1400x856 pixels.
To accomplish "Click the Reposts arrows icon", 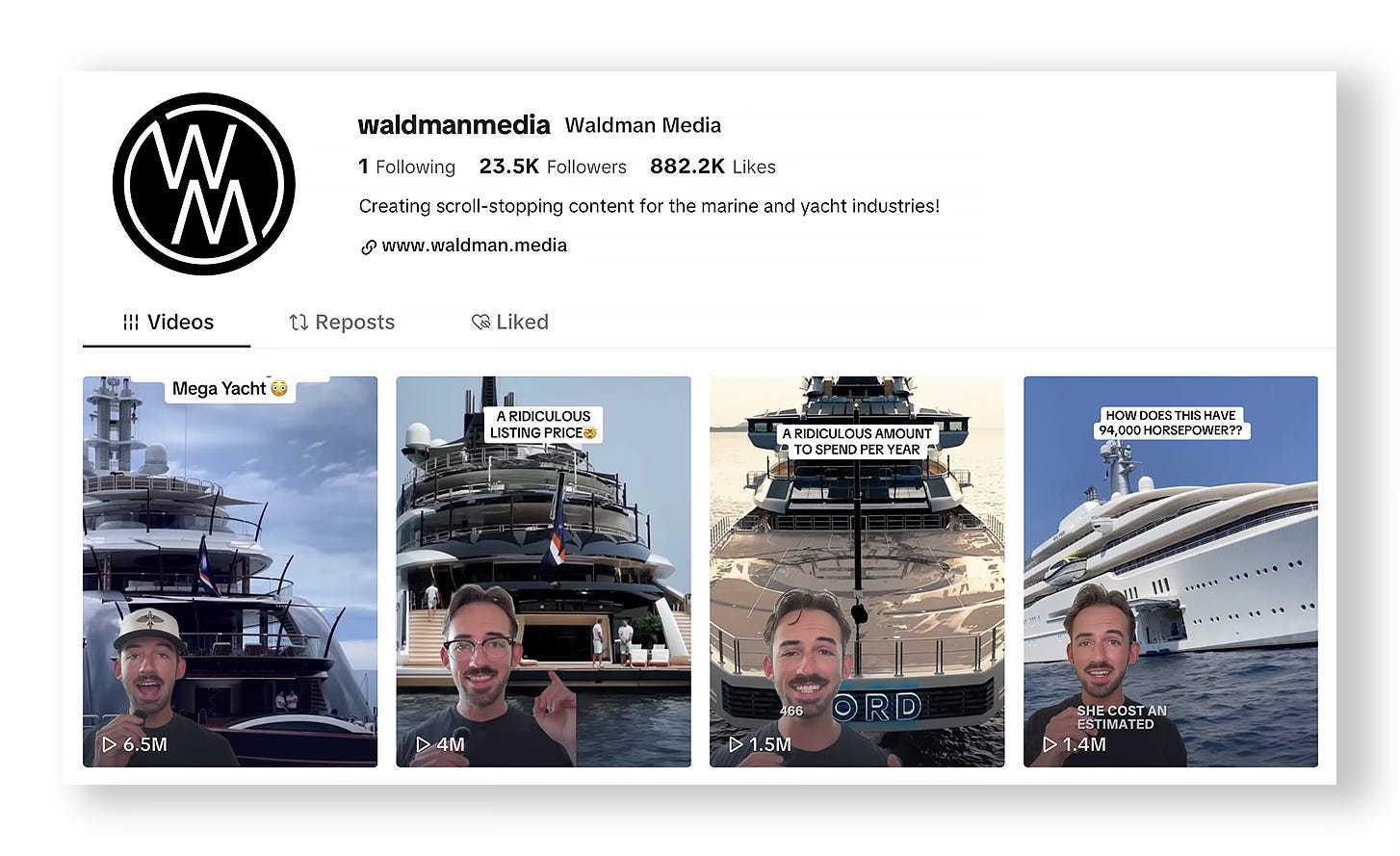I will pos(298,323).
